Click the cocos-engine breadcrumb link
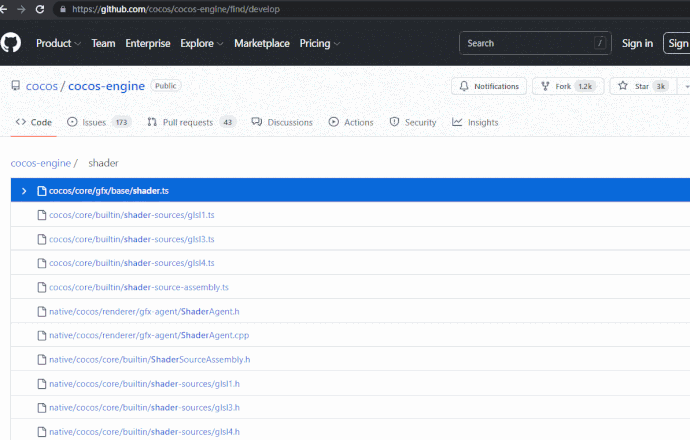 [40, 163]
